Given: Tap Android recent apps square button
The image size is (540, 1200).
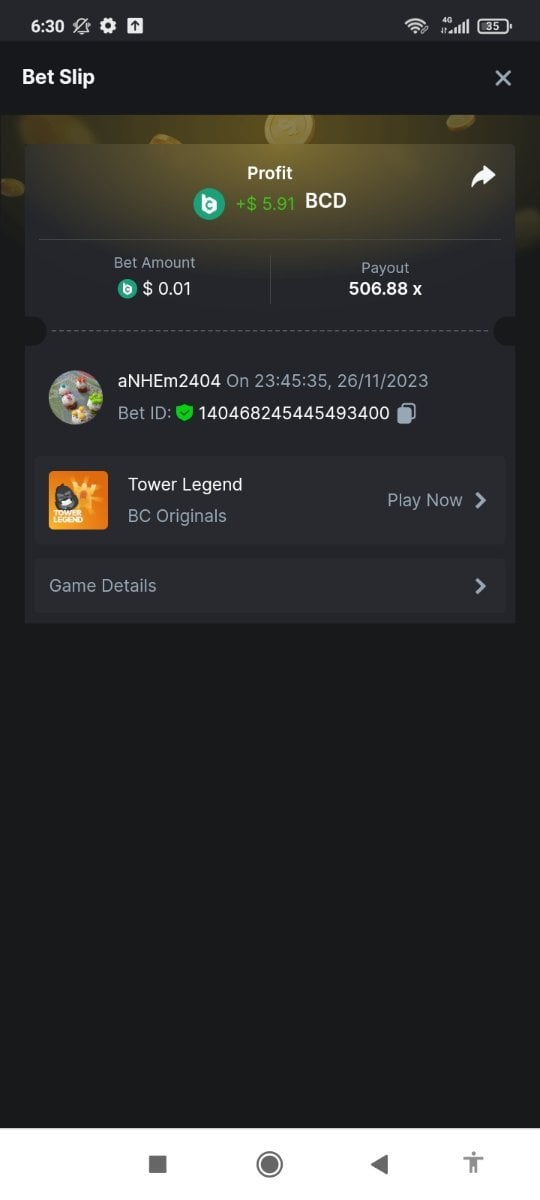Looking at the screenshot, I should (x=157, y=1163).
